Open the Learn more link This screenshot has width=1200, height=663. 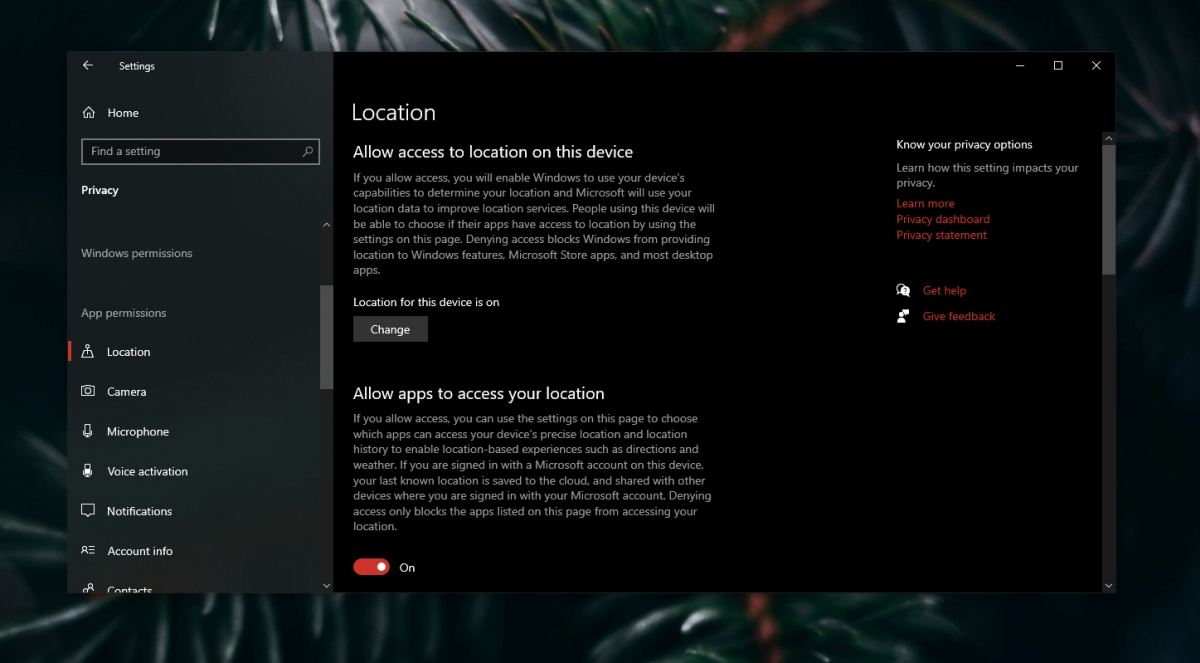click(925, 203)
